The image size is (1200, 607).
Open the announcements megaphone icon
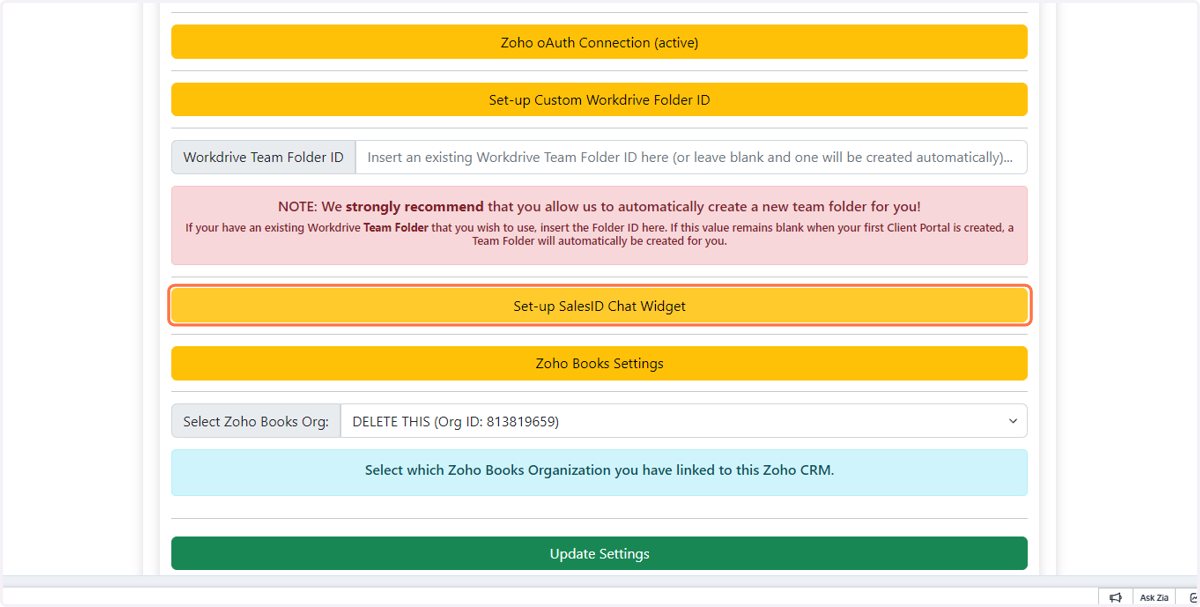1115,597
